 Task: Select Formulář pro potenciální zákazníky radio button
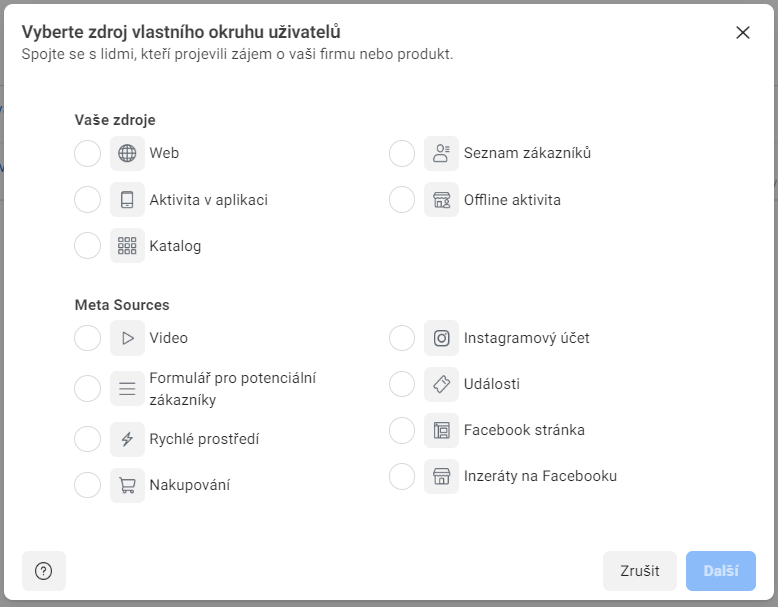88,388
